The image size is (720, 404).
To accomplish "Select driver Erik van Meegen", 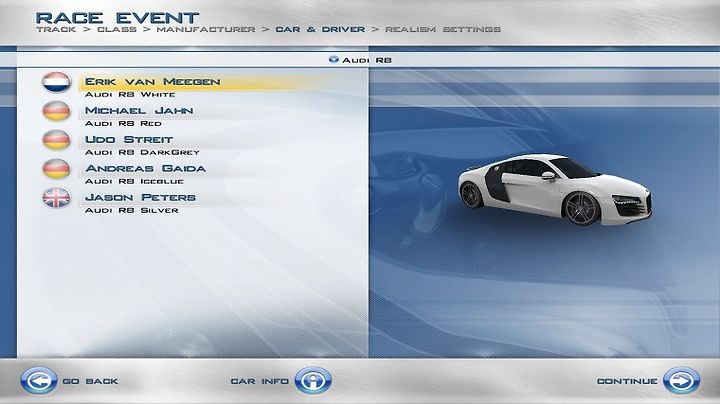I will click(152, 82).
